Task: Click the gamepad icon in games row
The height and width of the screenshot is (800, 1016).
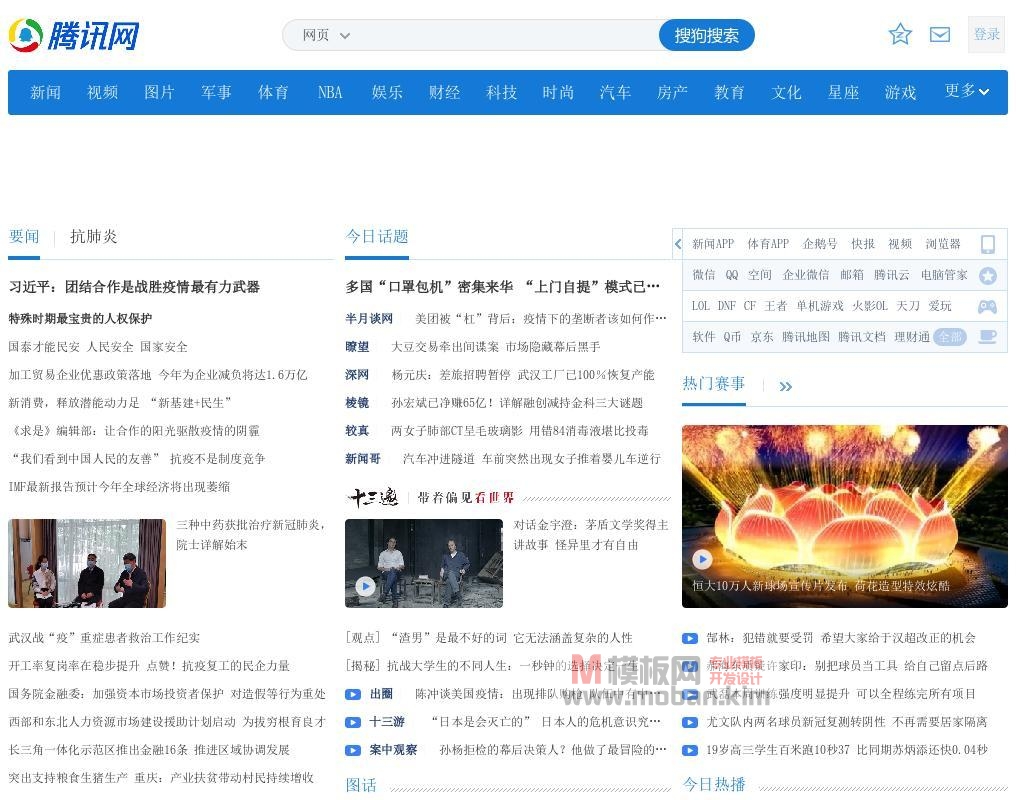Action: pyautogui.click(x=987, y=306)
